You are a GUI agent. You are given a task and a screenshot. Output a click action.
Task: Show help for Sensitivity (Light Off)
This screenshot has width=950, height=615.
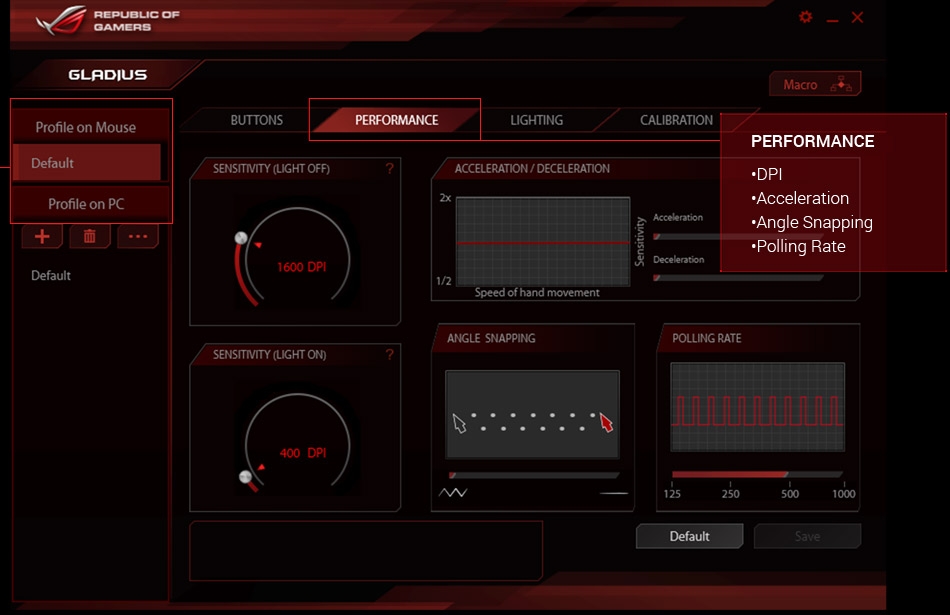390,168
